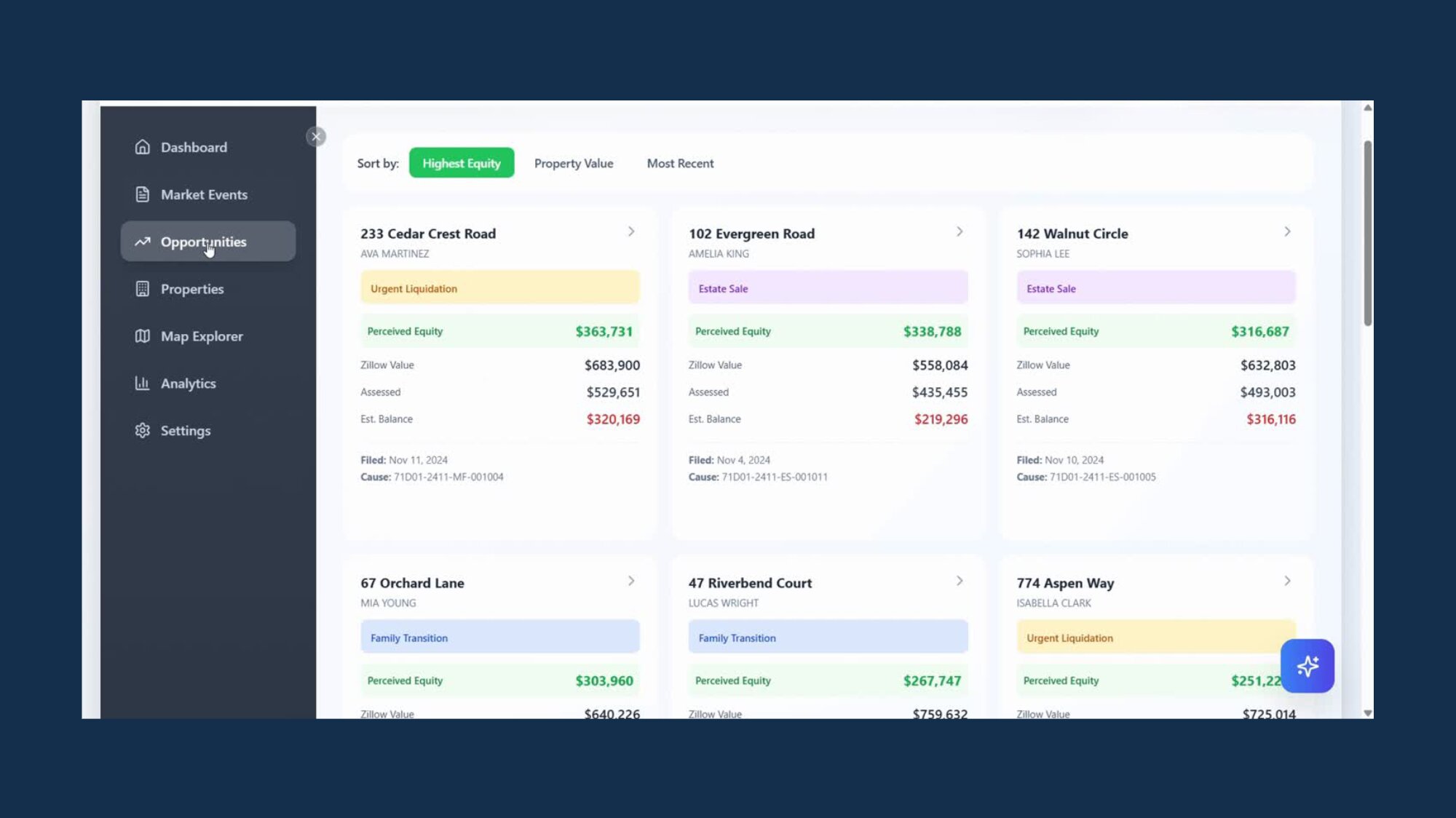The height and width of the screenshot is (818, 1456).
Task: Click Urgent Liquidation tag on Aspen Way card
Action: [1156, 638]
